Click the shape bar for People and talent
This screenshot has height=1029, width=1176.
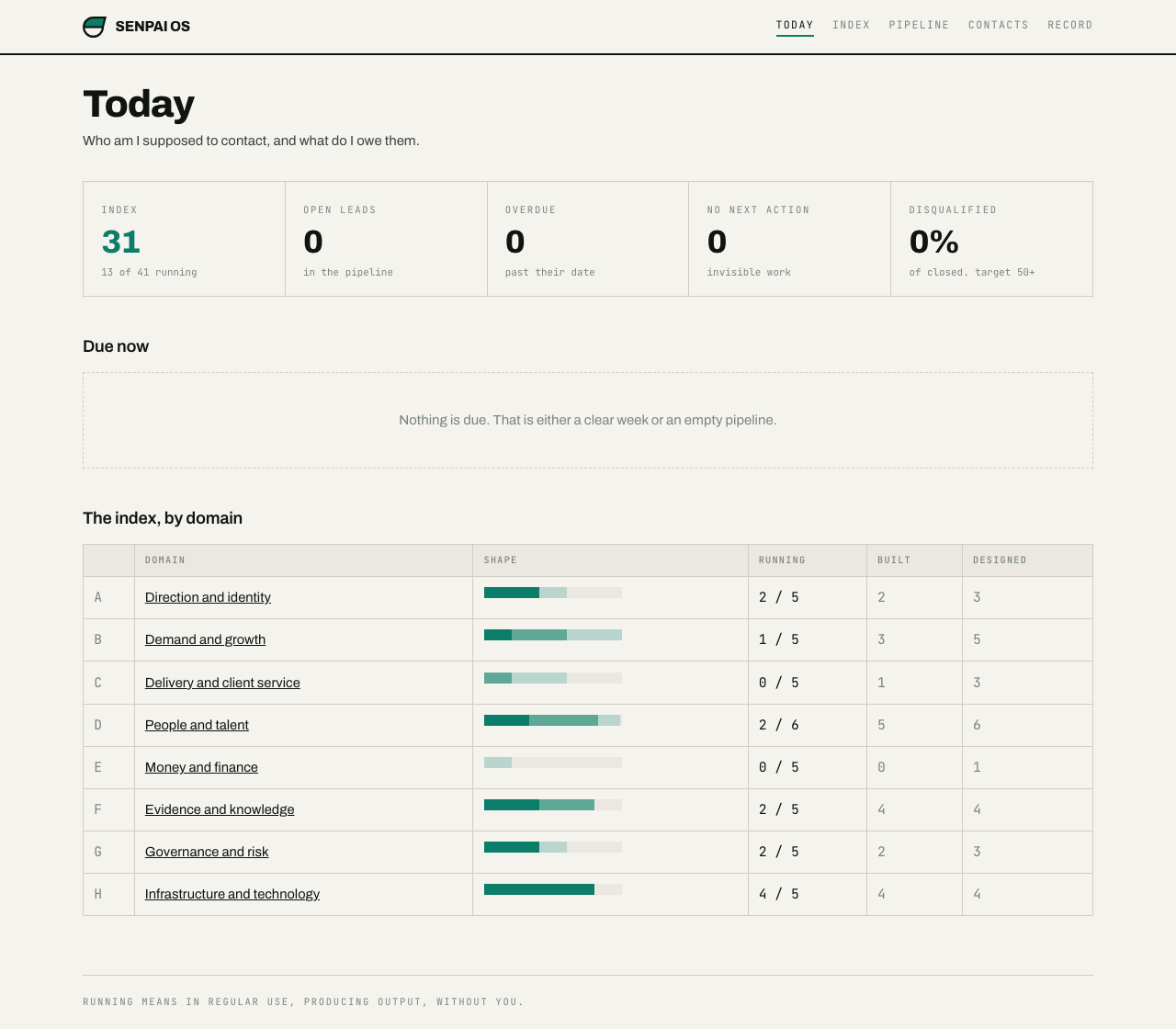click(553, 720)
